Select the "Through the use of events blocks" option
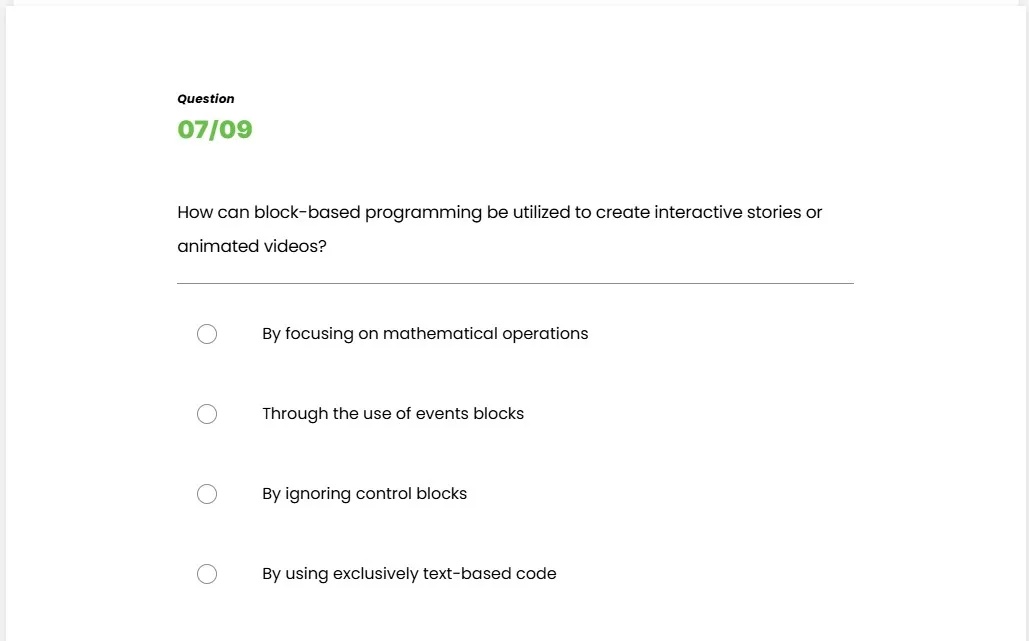Viewport: 1029px width, 641px height. click(207, 414)
